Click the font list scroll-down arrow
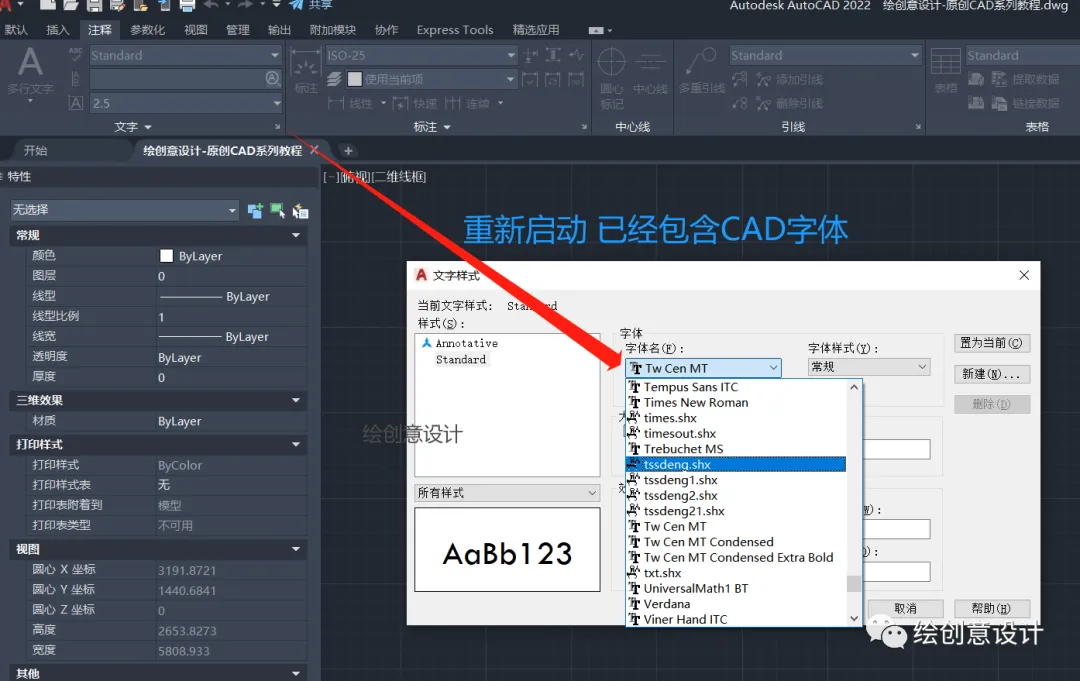Image resolution: width=1080 pixels, height=681 pixels. (x=853, y=618)
